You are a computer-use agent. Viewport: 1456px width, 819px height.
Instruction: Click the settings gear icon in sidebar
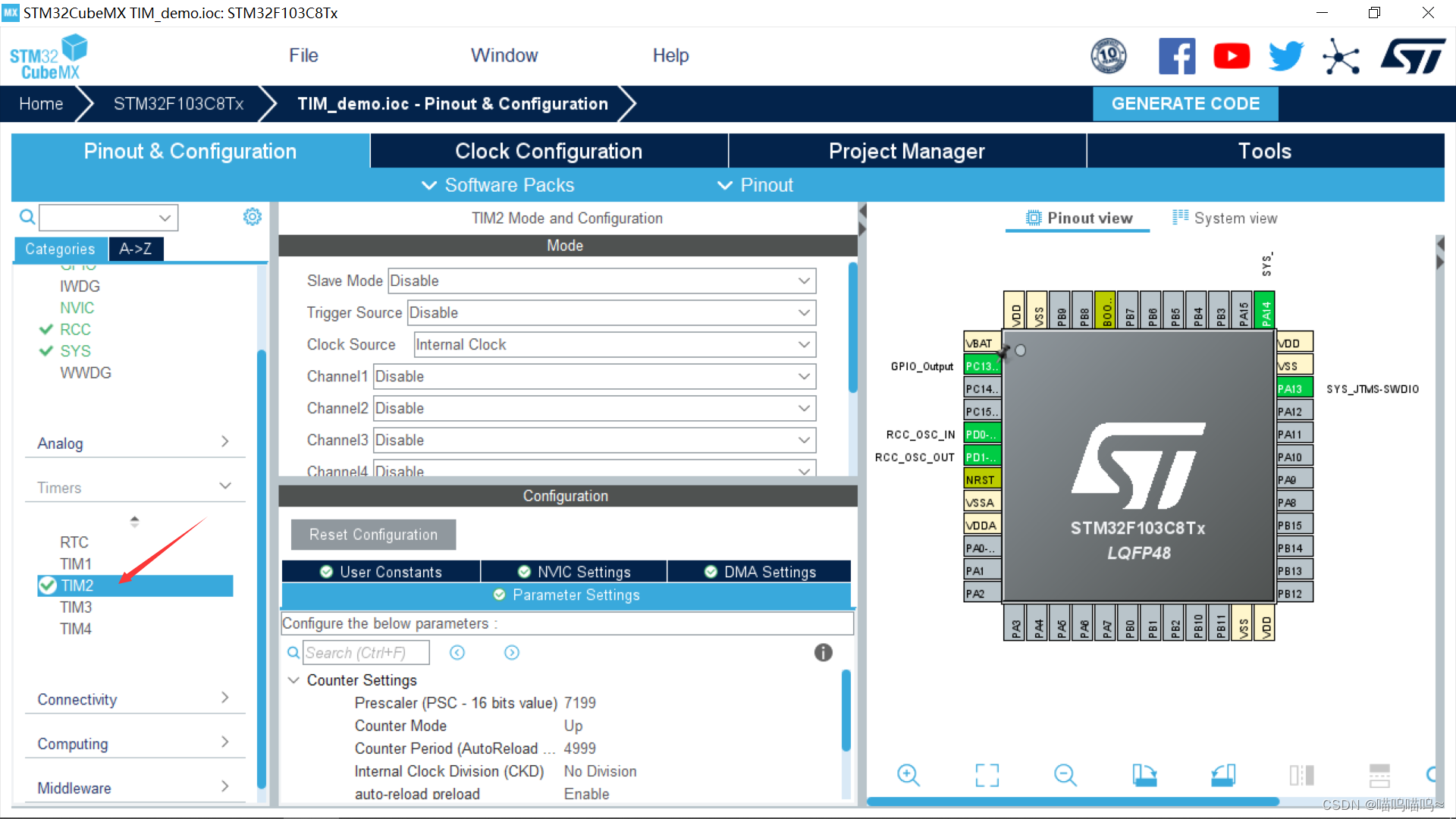point(253,217)
